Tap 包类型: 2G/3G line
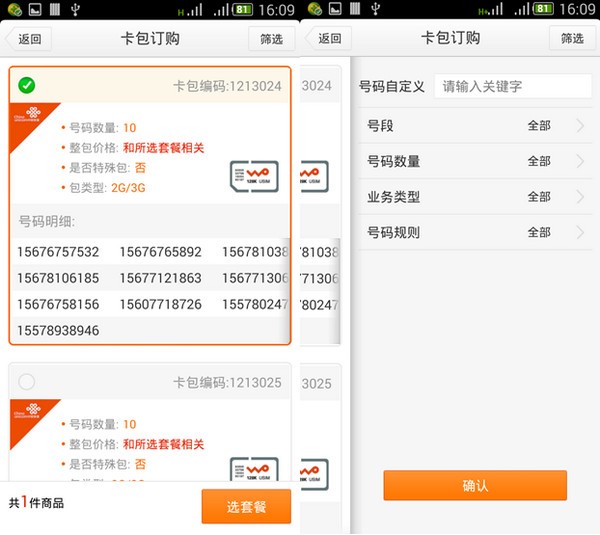This screenshot has width=600, height=535. coord(103,188)
